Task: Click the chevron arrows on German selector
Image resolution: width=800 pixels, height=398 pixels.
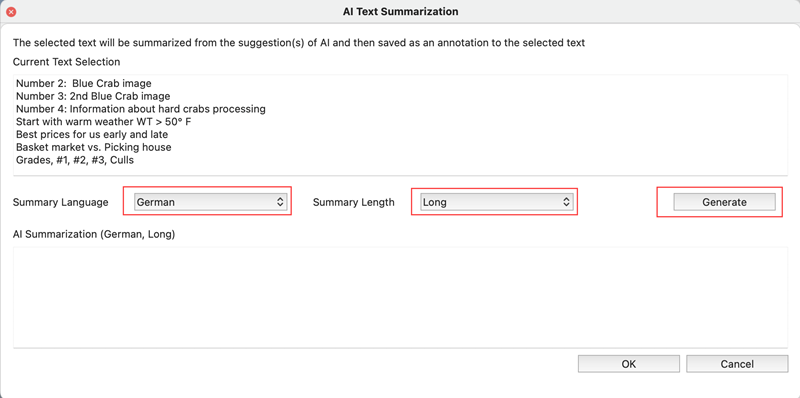Action: coord(280,202)
